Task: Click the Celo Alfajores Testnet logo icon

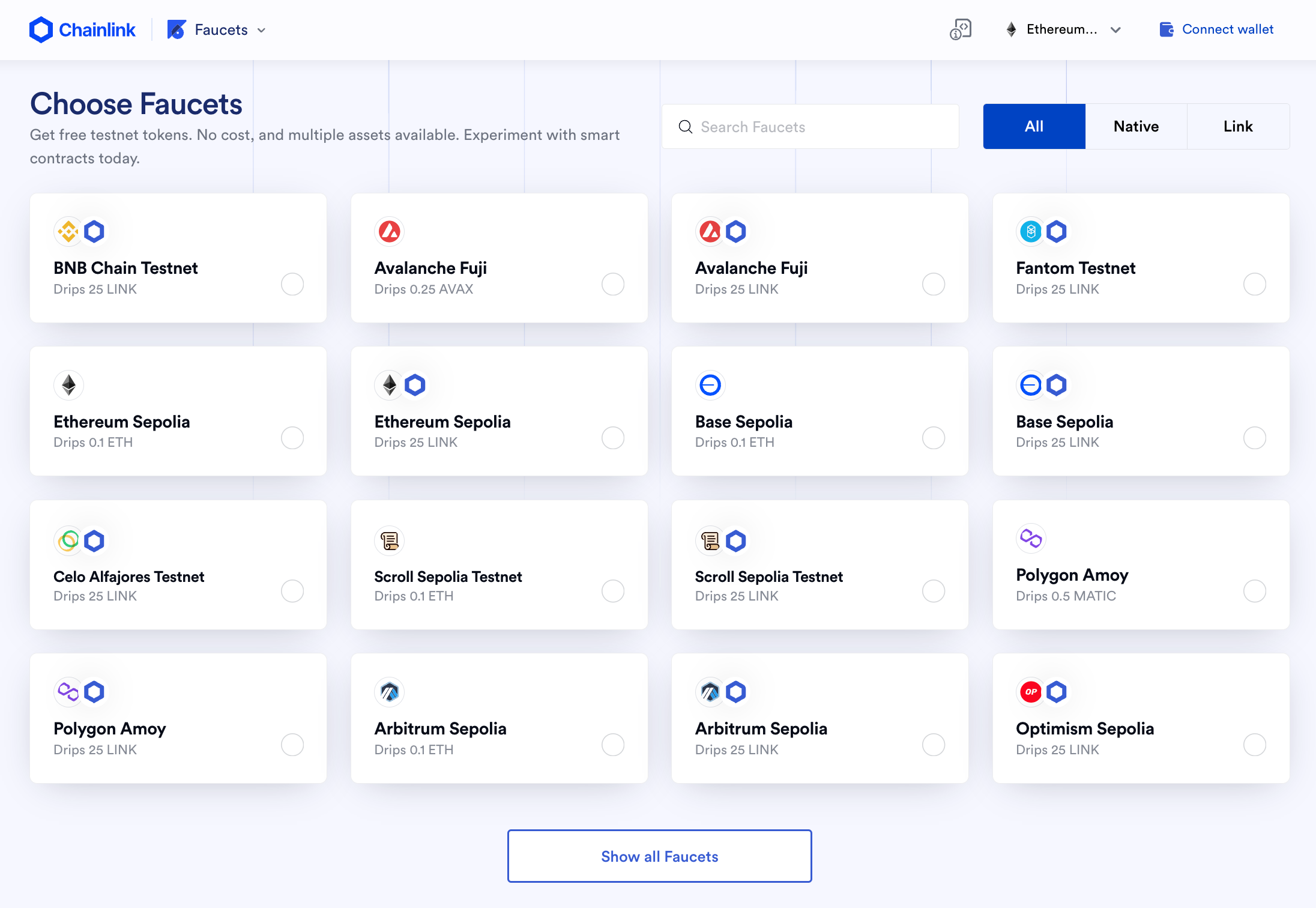Action: (x=68, y=540)
